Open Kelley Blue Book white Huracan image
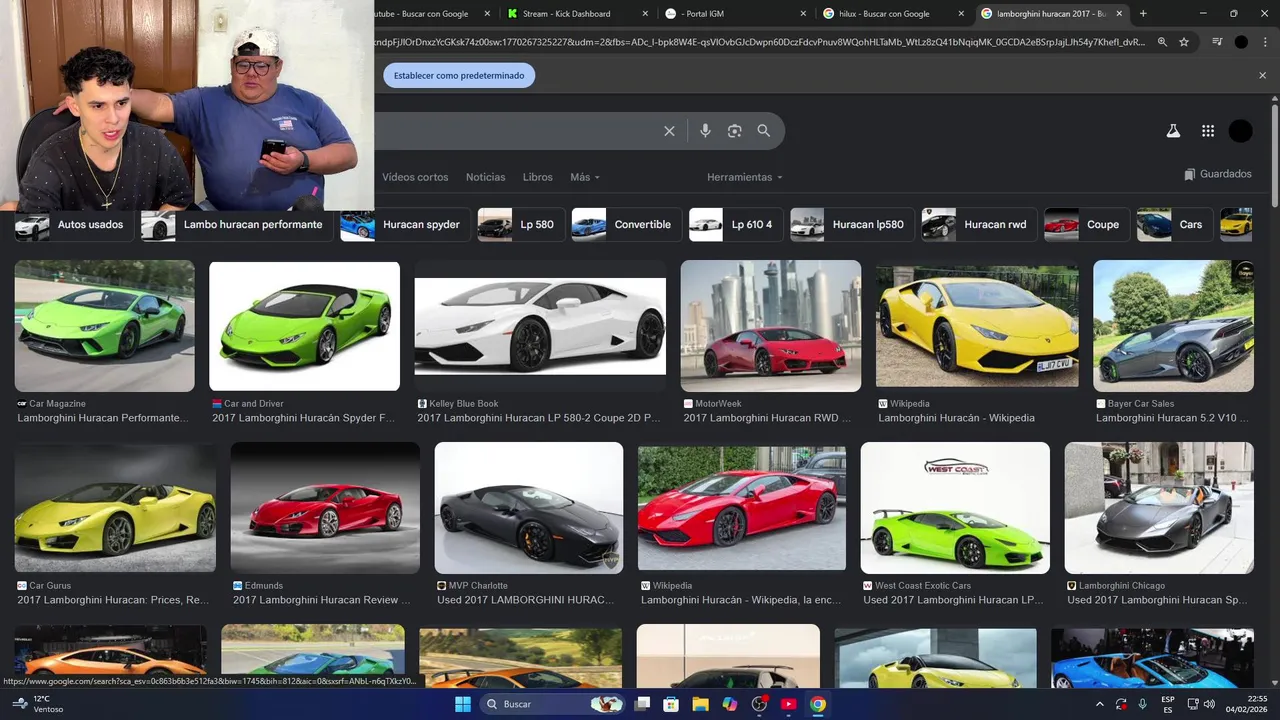1280x720 pixels. click(x=540, y=326)
